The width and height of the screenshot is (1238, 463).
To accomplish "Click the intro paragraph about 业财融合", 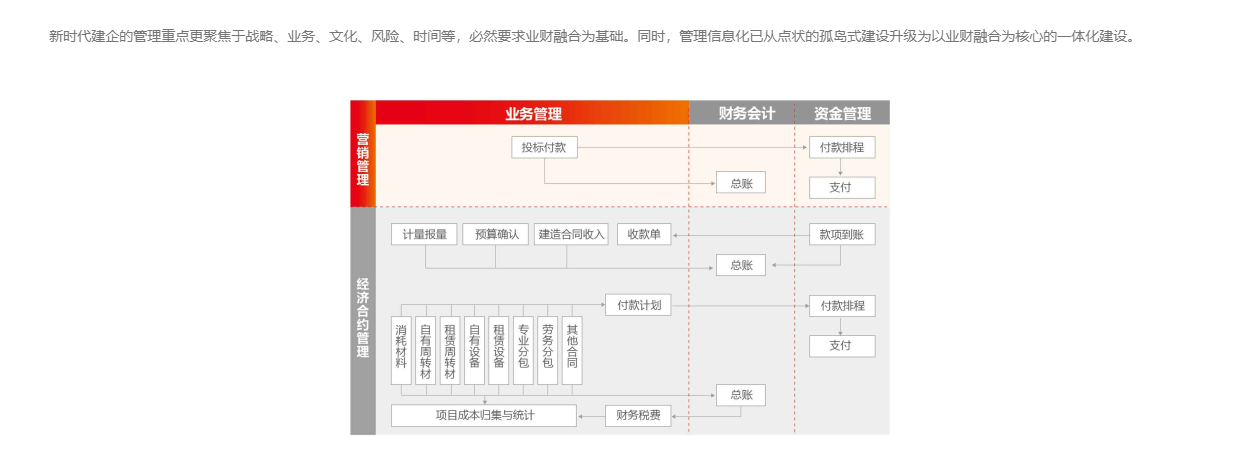I will (592, 37).
